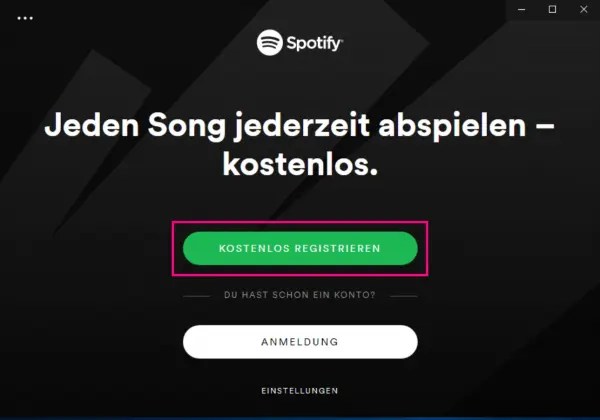This screenshot has width=600, height=420.
Task: Click the word 'abspielen' in the headline
Action: pyautogui.click(x=452, y=126)
